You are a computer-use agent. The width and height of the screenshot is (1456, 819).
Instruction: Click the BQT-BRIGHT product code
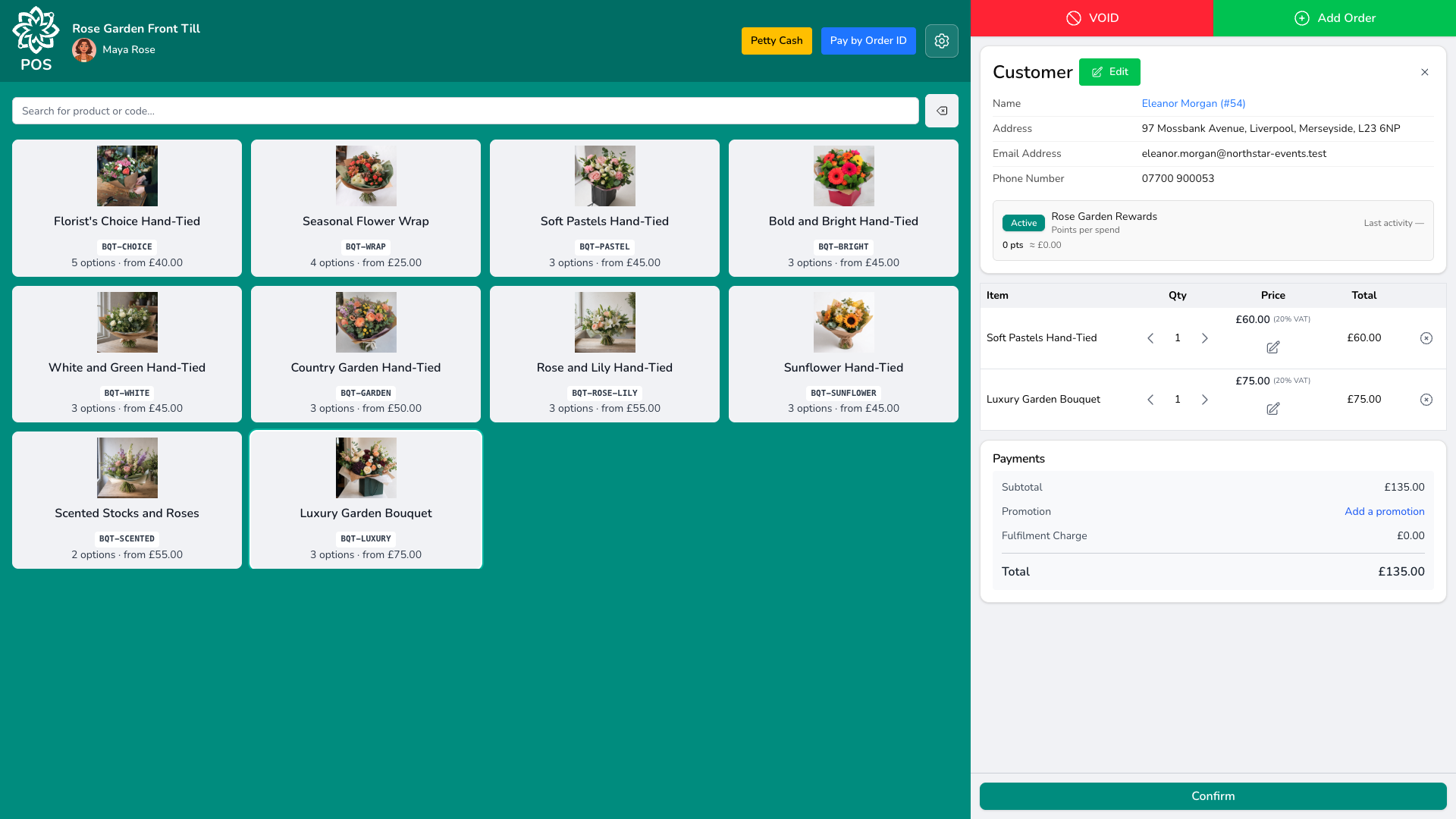click(844, 247)
